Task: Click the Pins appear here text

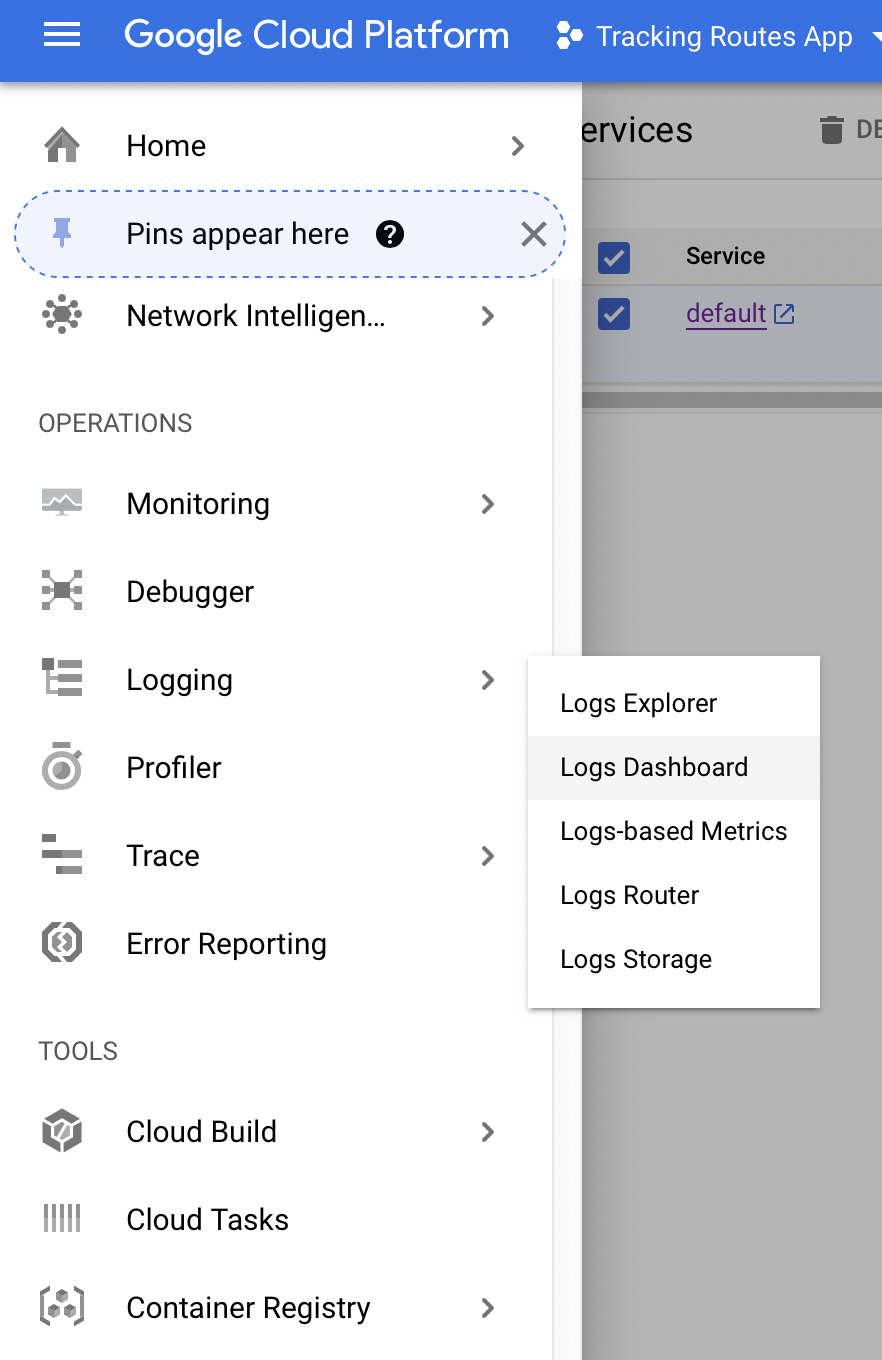Action: tap(238, 234)
